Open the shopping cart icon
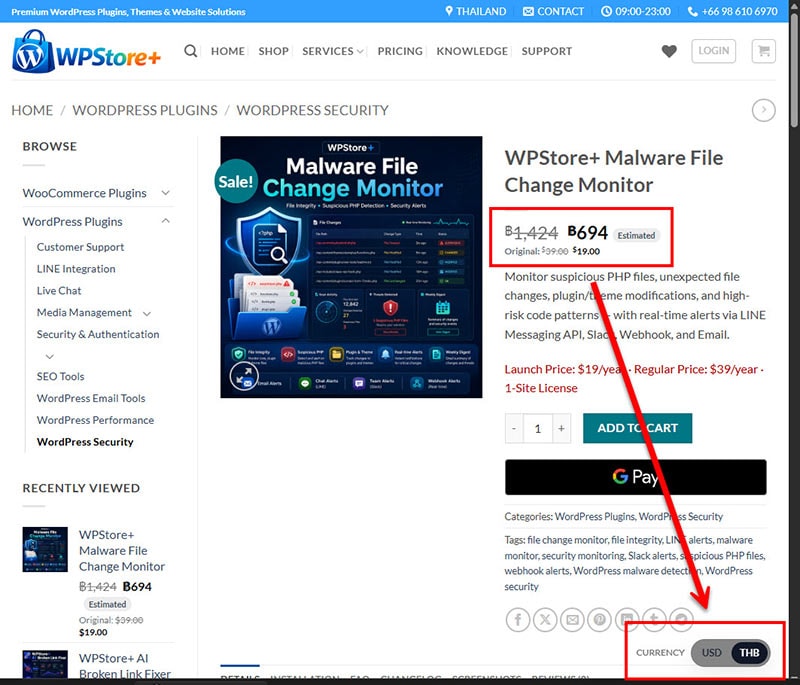This screenshot has width=800, height=685. click(763, 51)
